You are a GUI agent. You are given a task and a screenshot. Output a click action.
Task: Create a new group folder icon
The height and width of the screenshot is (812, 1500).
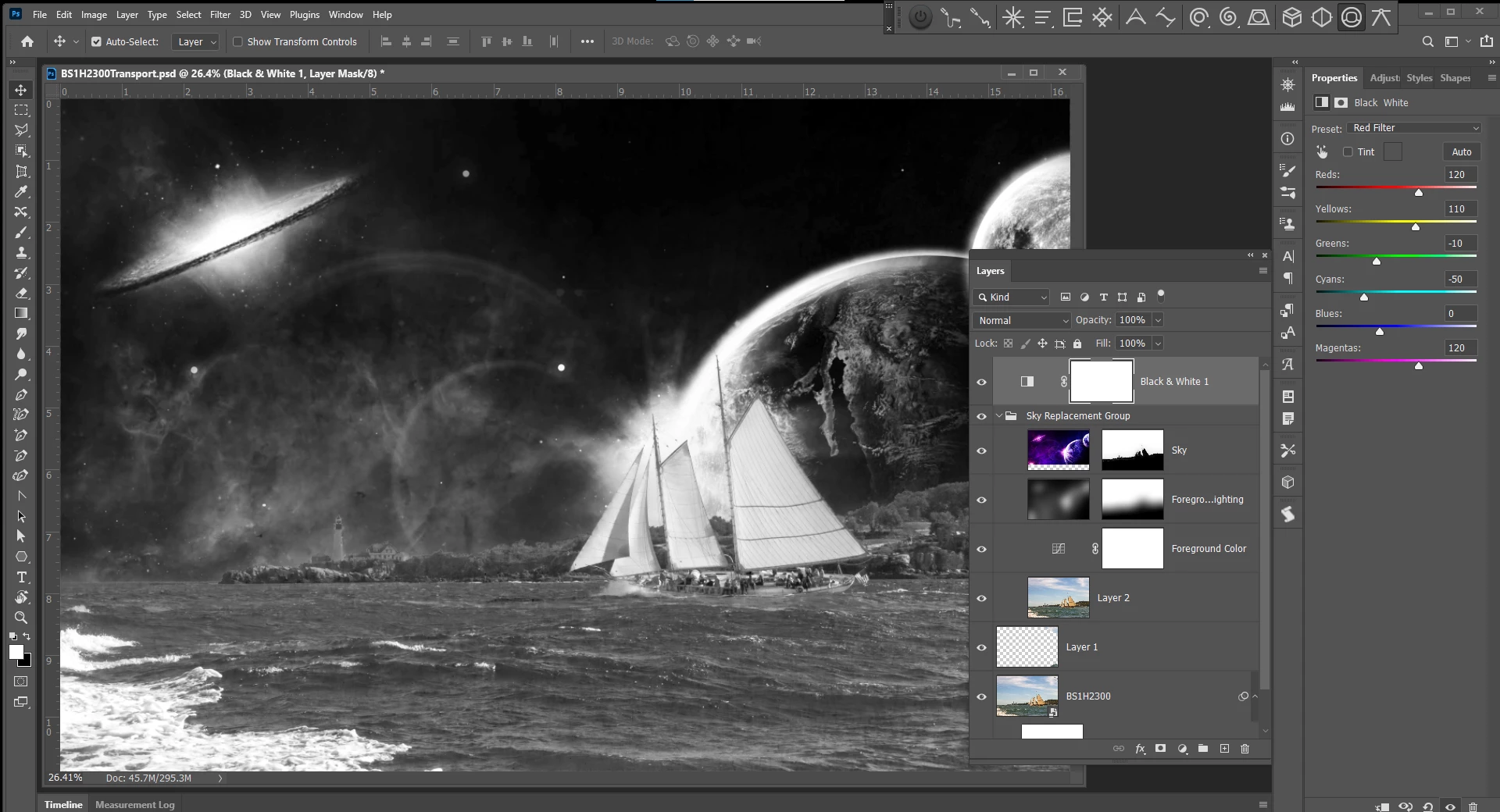pyautogui.click(x=1203, y=749)
